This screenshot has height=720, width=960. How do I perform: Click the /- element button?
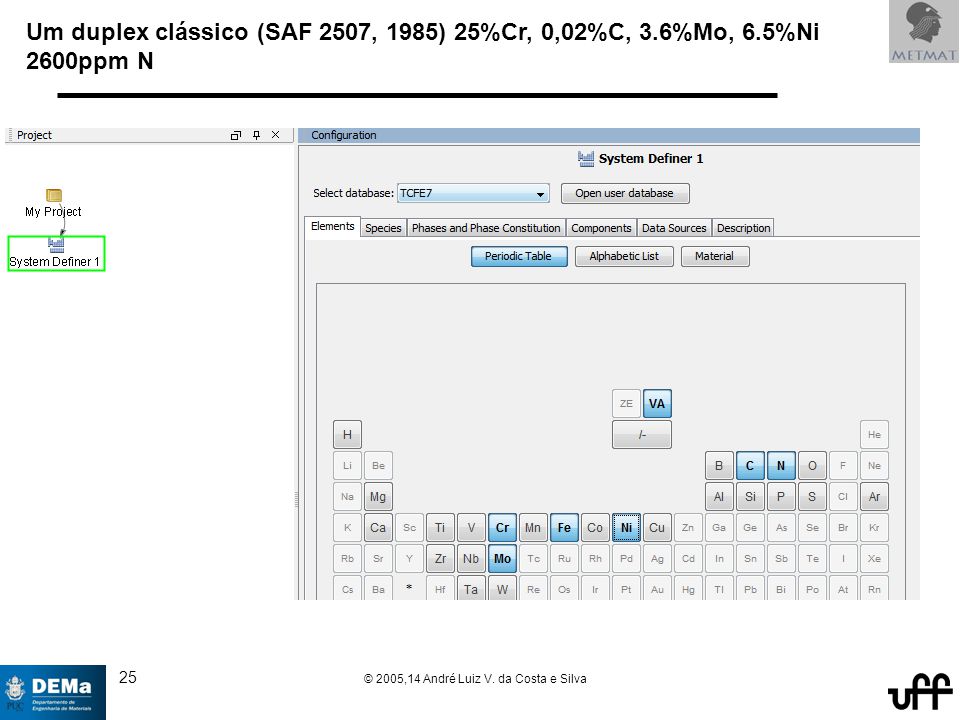(x=642, y=435)
